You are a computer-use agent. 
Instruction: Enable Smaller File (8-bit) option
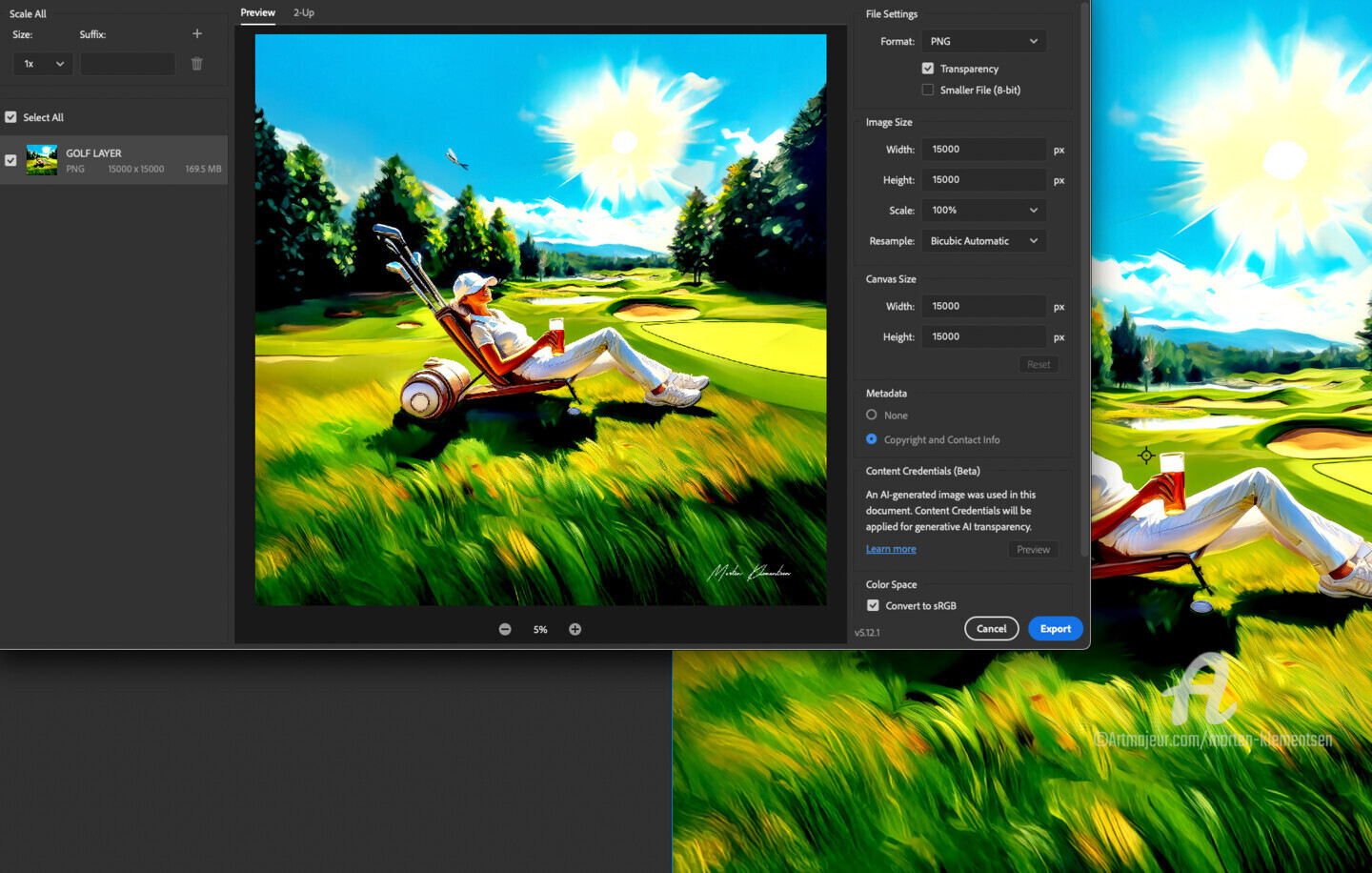tap(928, 90)
